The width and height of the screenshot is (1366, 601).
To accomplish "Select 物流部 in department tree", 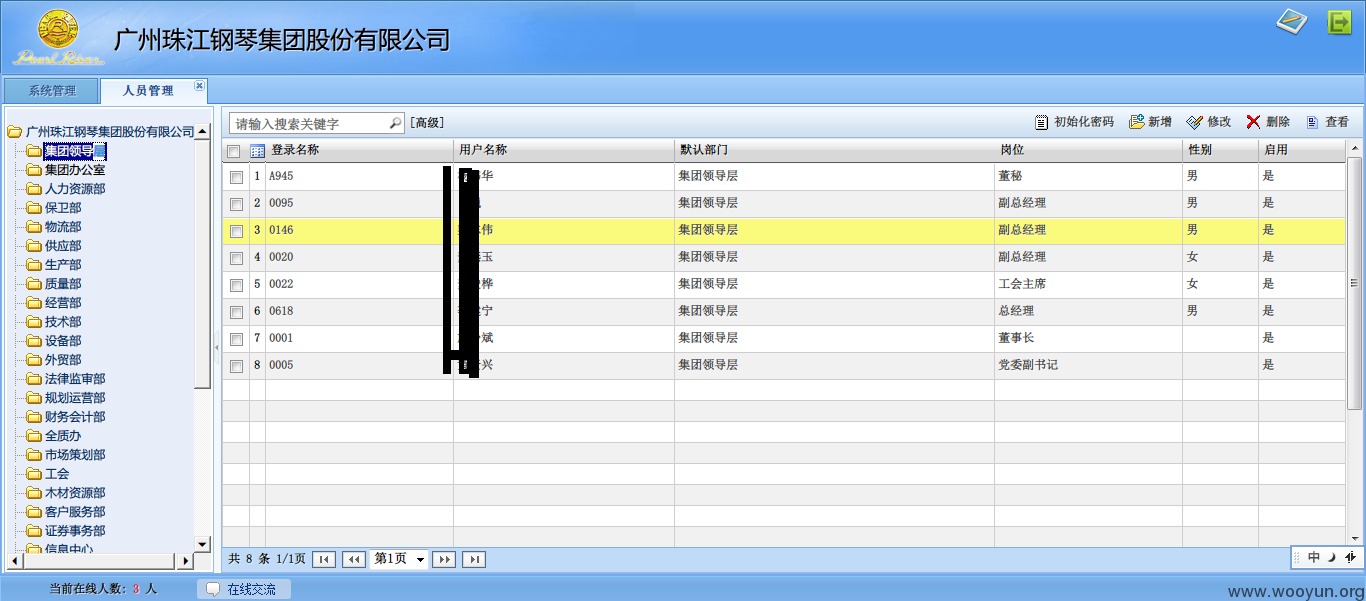I will coord(63,227).
